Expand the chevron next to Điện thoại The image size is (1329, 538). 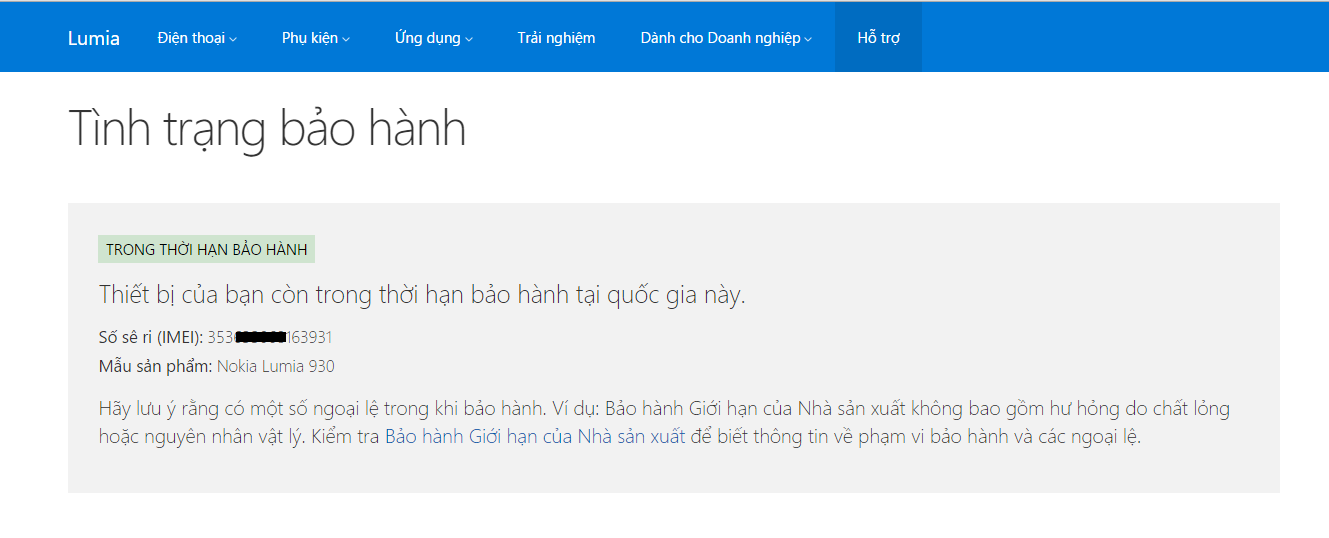(x=233, y=40)
